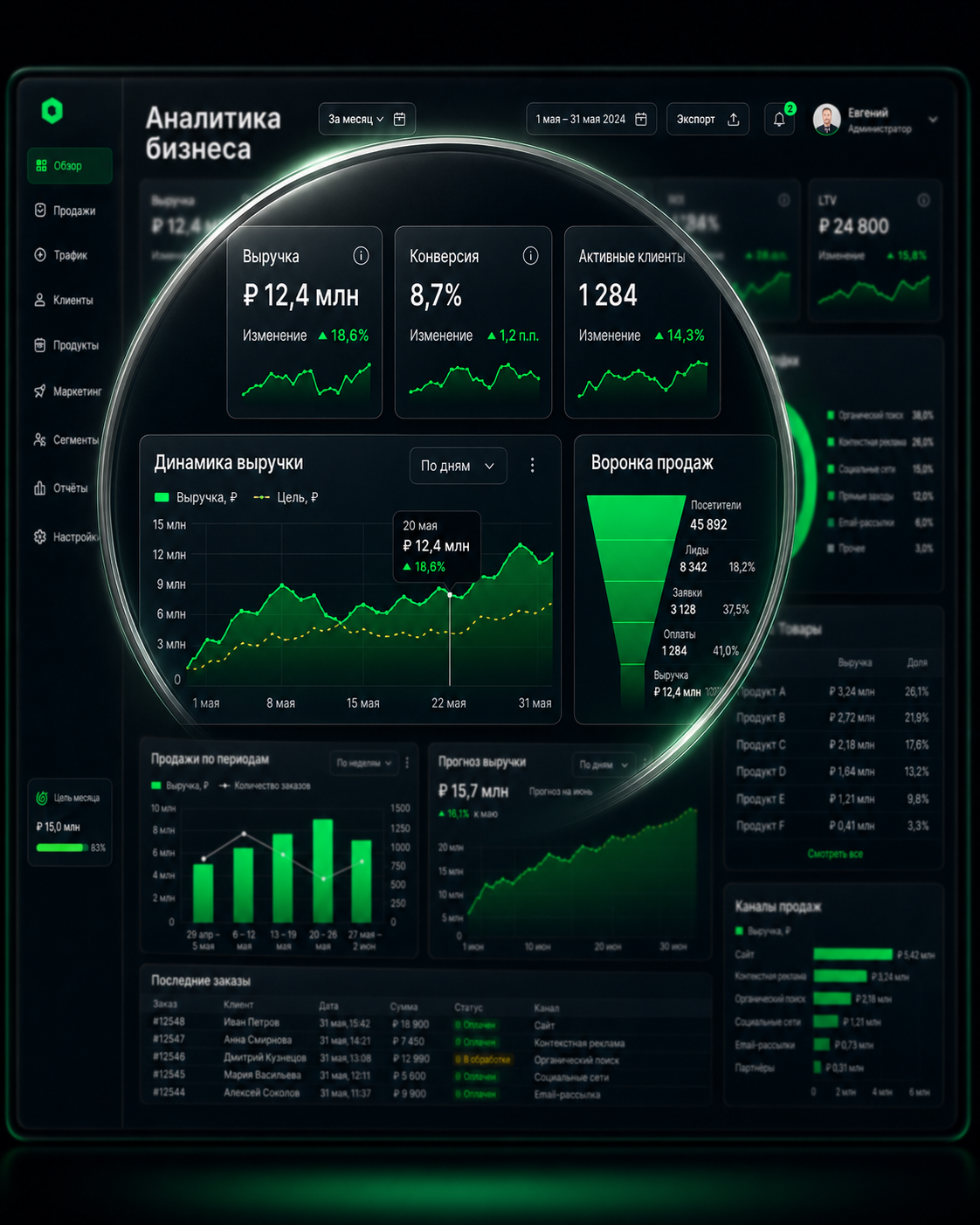Click the Сегменты people icon

coord(40,439)
